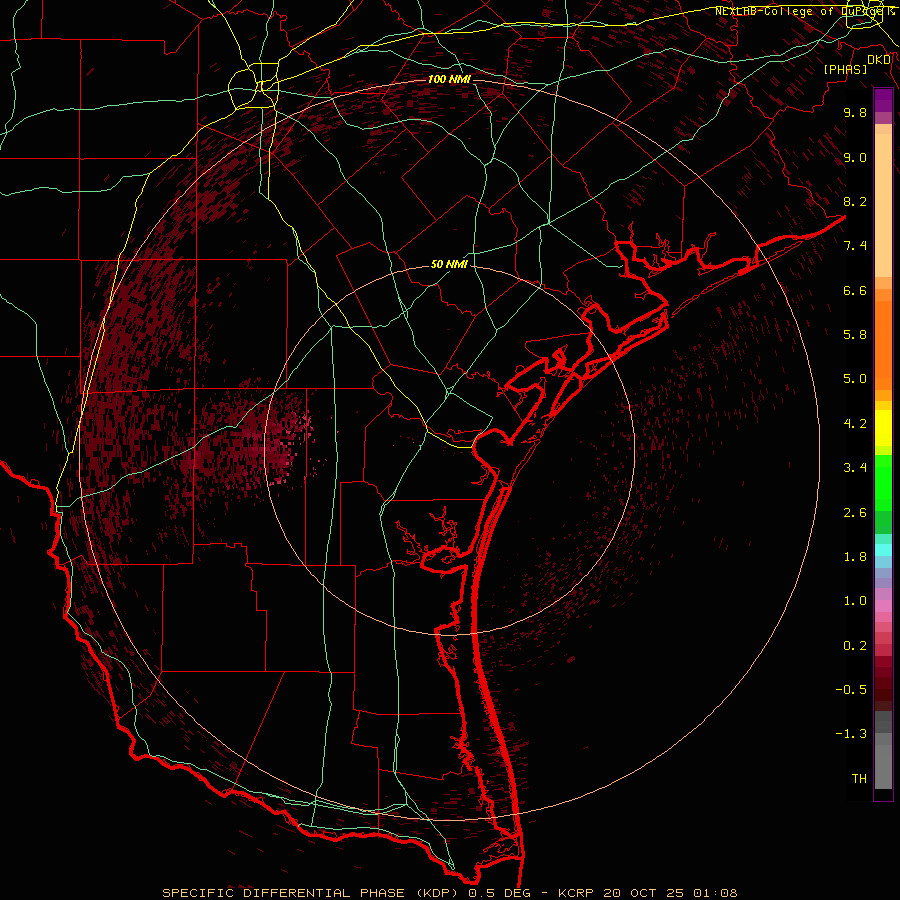The width and height of the screenshot is (900, 900).
Task: Click the 3.4 value on color scale
Action: tap(855, 468)
